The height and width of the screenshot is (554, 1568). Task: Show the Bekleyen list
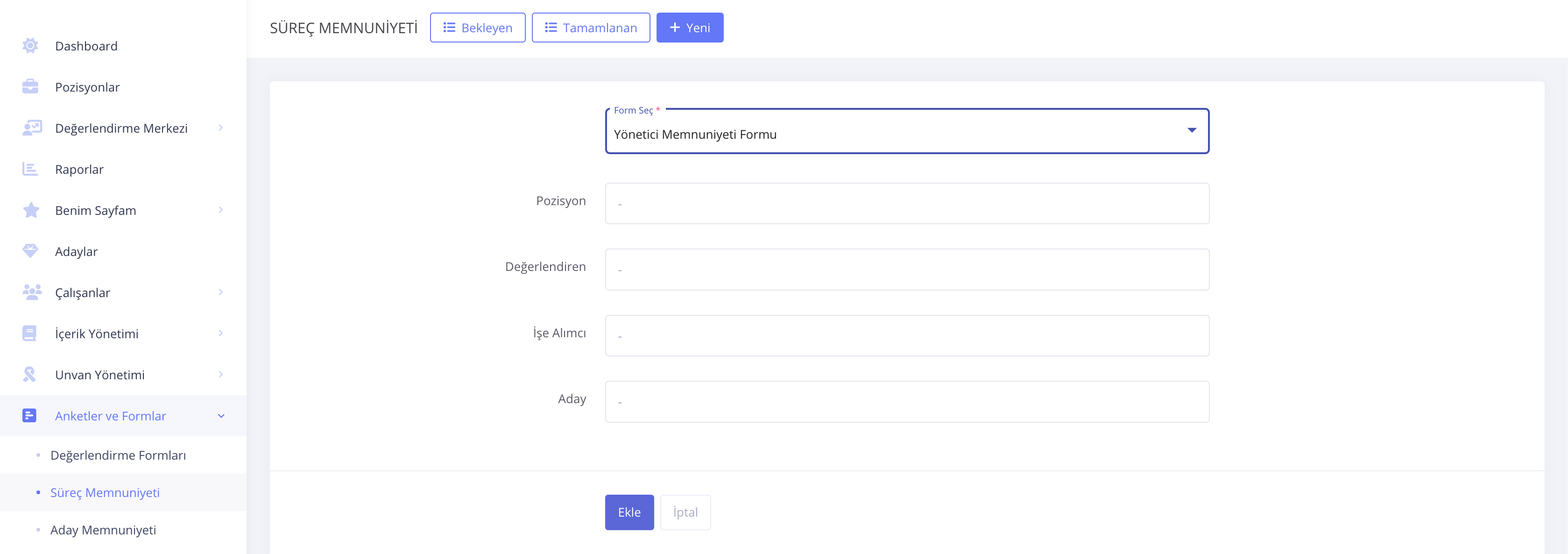[x=477, y=28]
